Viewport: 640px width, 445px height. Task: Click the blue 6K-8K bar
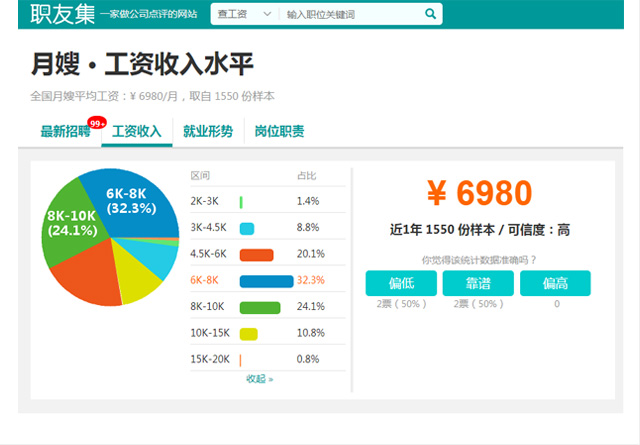[266, 281]
